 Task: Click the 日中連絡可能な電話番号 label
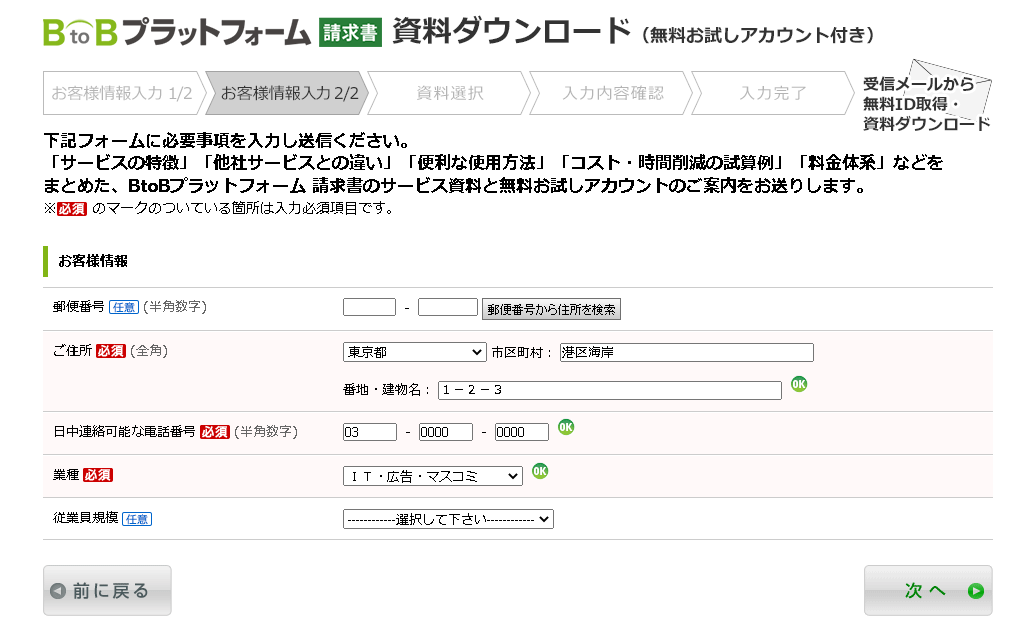tap(124, 431)
